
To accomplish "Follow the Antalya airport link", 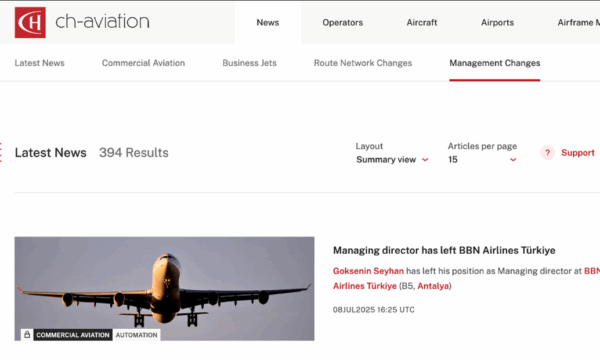I will pyautogui.click(x=433, y=286).
